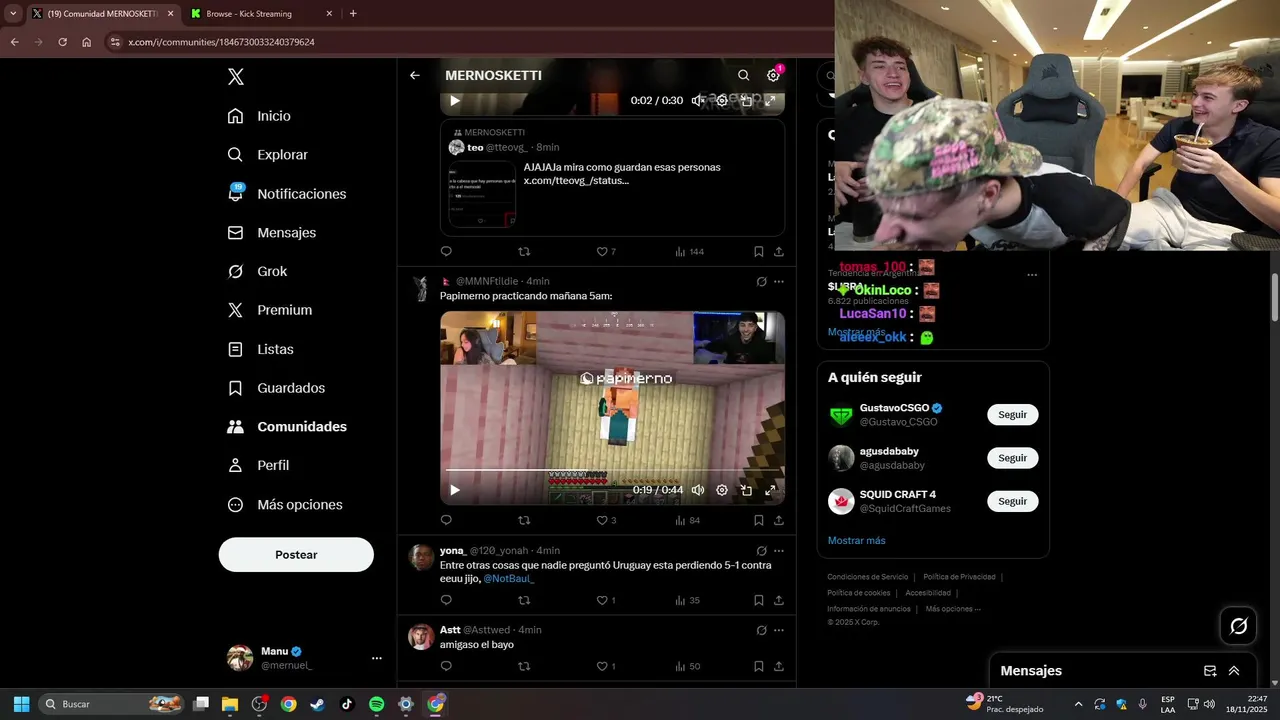Seek in the Papimerno video progress bar

point(612,470)
